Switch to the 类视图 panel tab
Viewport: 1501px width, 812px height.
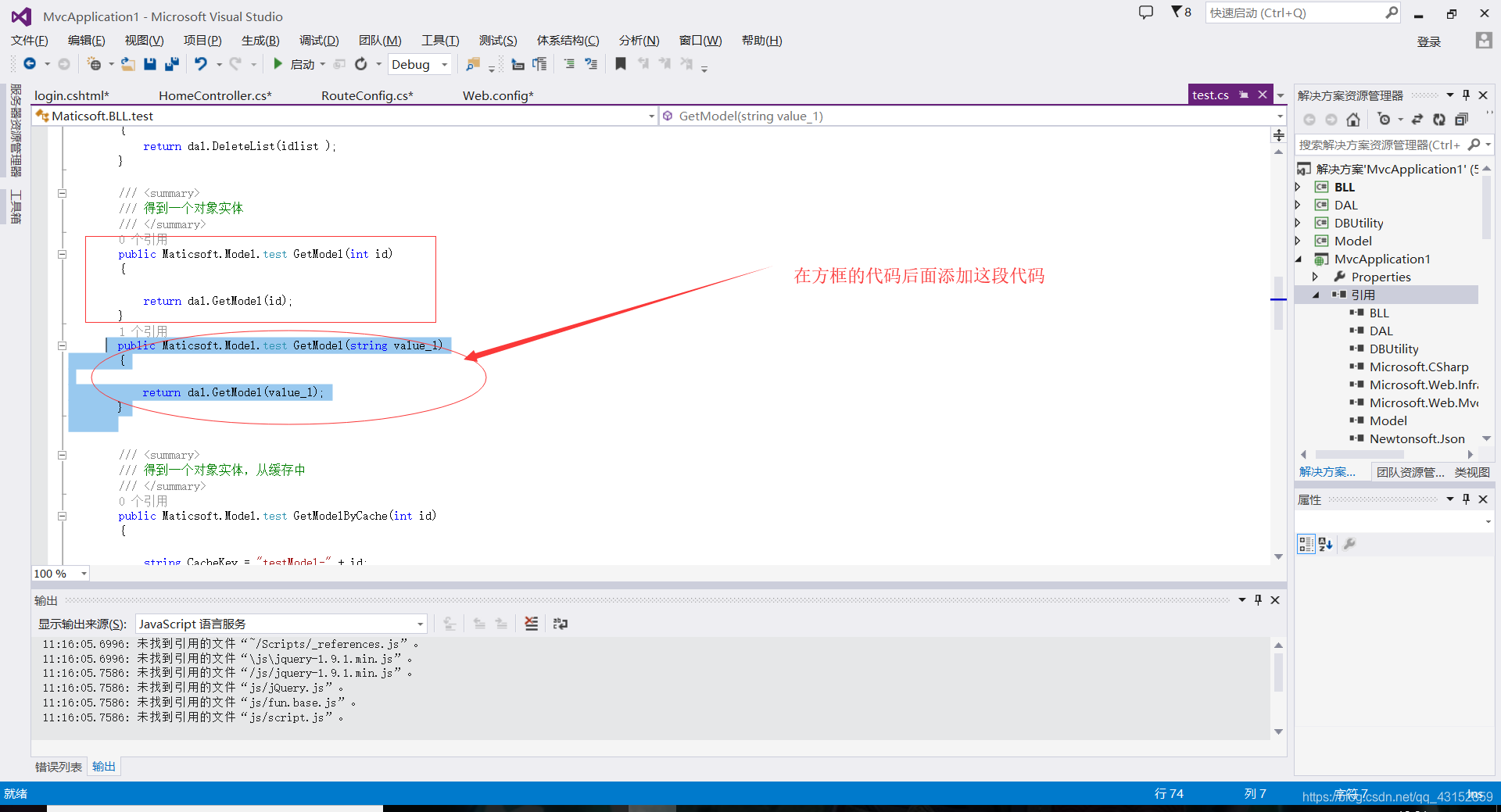coord(1471,472)
